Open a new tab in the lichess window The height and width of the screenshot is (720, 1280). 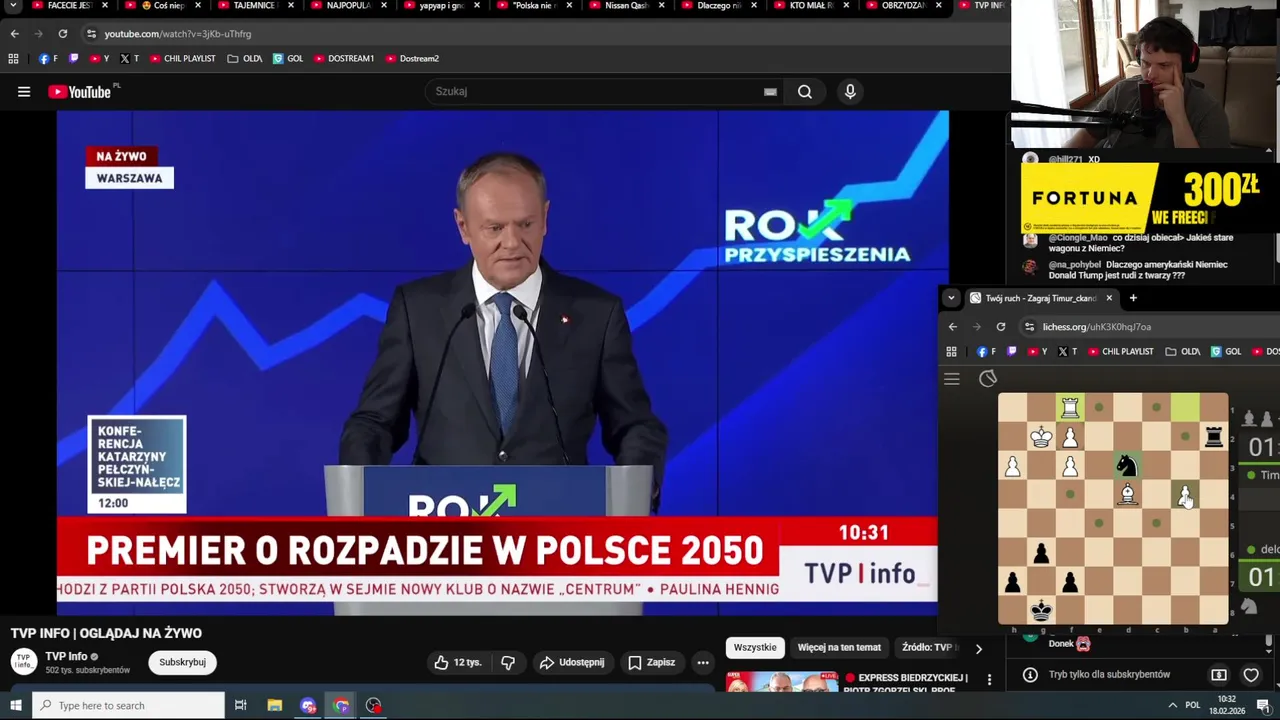1133,298
